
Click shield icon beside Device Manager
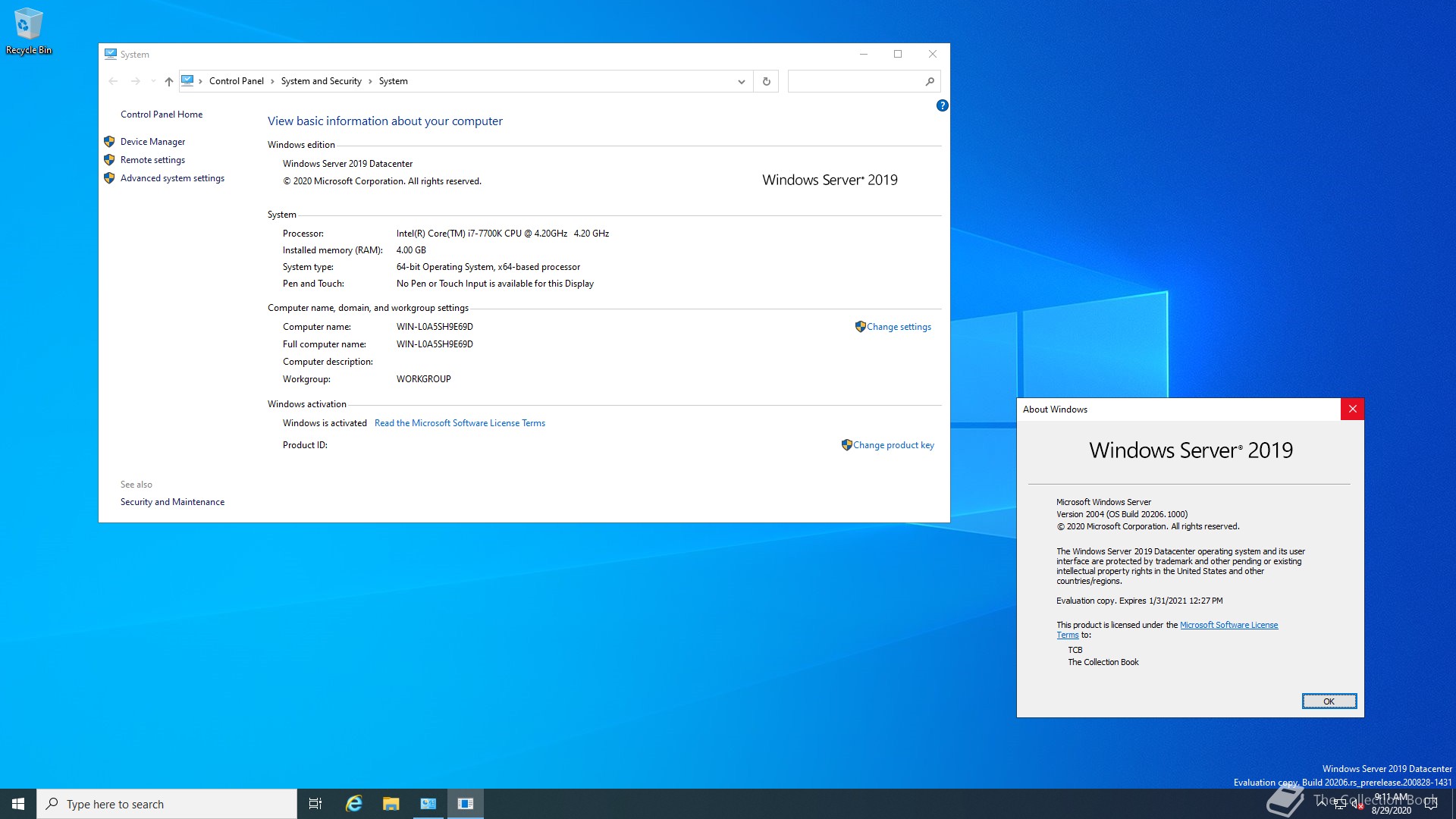(109, 142)
